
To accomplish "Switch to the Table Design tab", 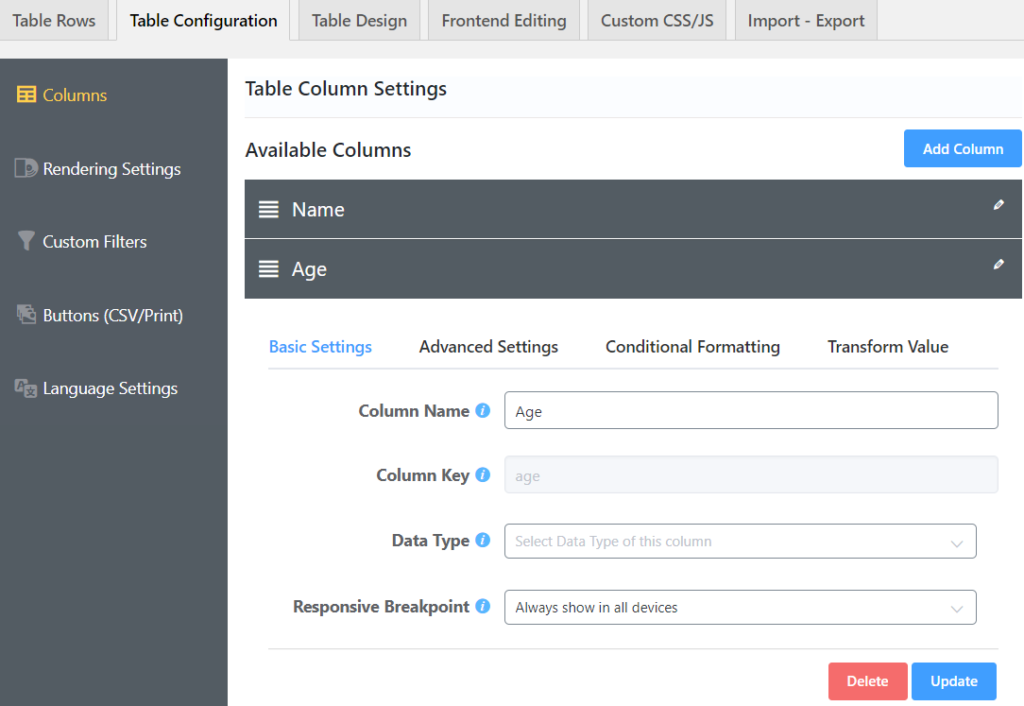I will [x=358, y=19].
